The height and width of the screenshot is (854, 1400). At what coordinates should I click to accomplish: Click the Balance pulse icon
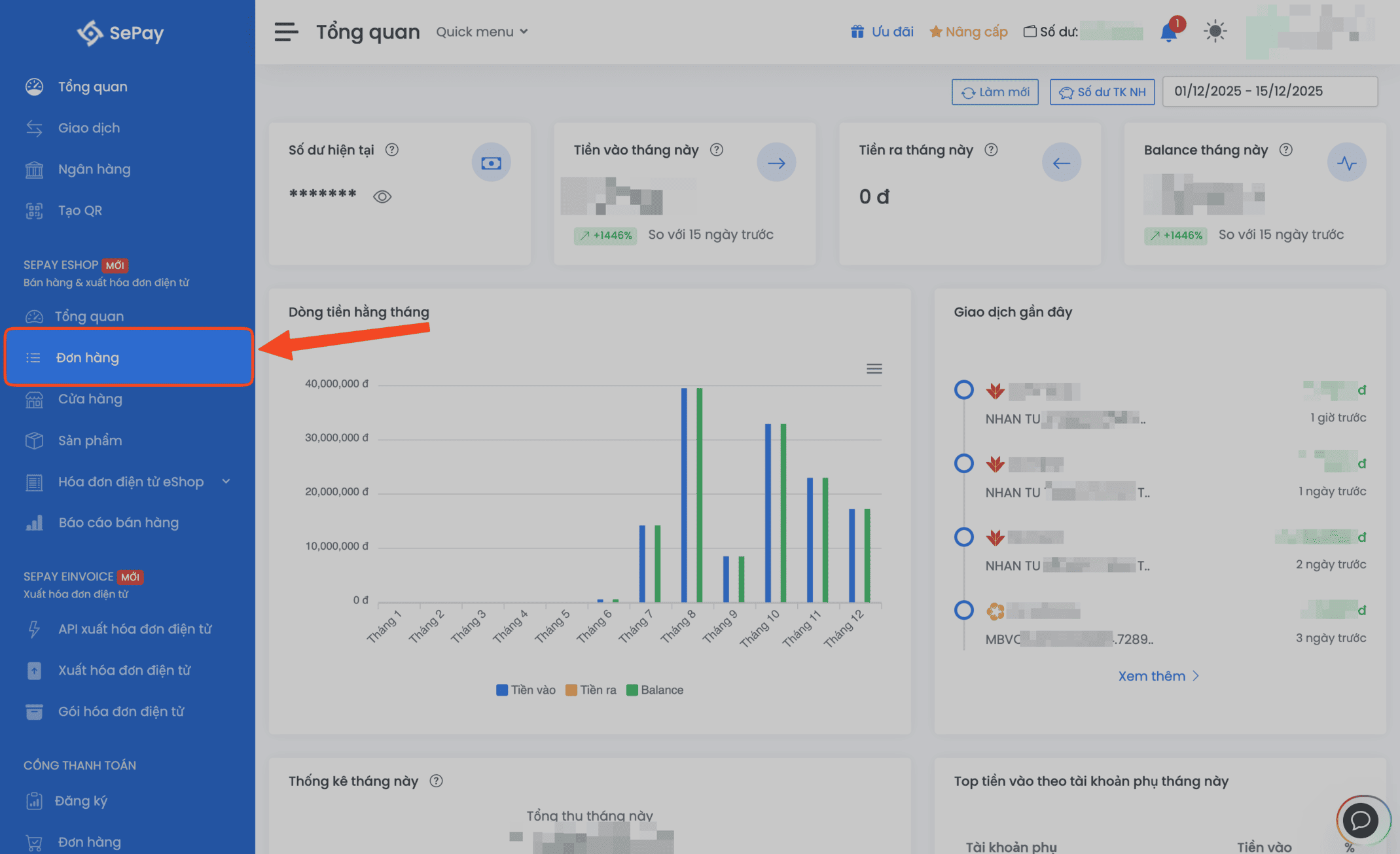1346,163
